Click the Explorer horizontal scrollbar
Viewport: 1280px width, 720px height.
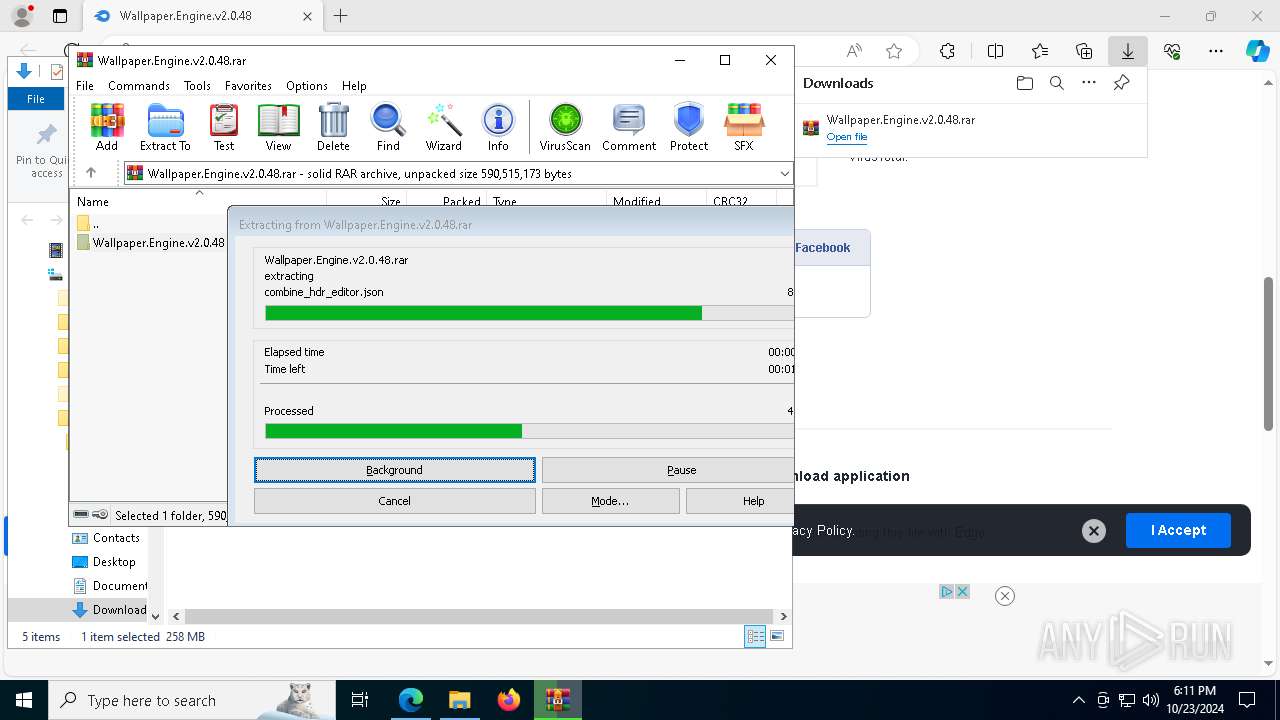coord(478,617)
